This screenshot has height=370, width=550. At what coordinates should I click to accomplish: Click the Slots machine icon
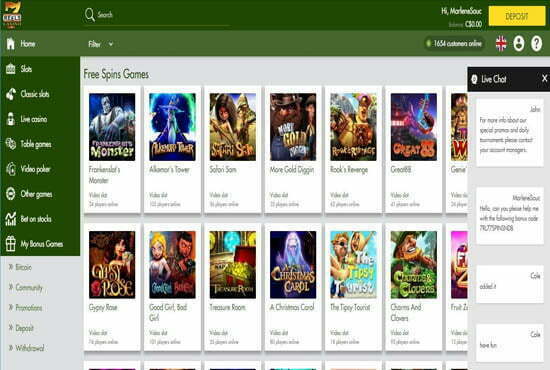[11, 69]
